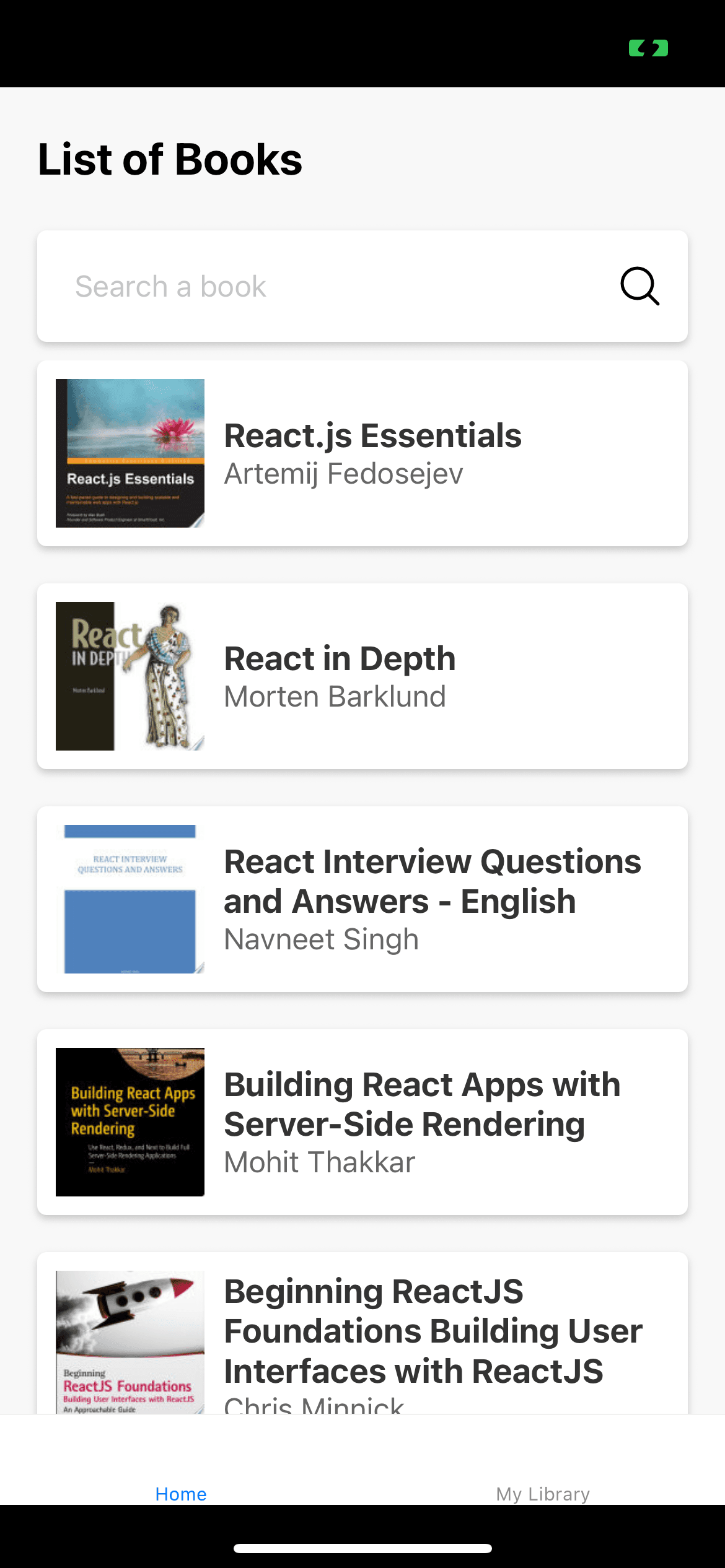This screenshot has width=725, height=1568.
Task: Tap the React in Depth title
Action: tap(340, 658)
